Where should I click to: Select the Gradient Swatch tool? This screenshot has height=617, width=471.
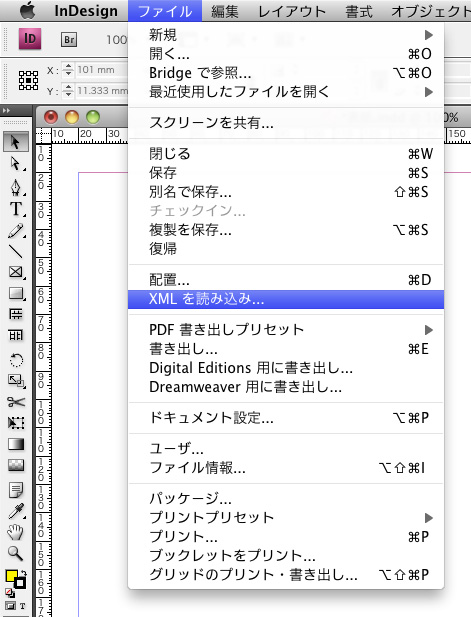pos(16,444)
